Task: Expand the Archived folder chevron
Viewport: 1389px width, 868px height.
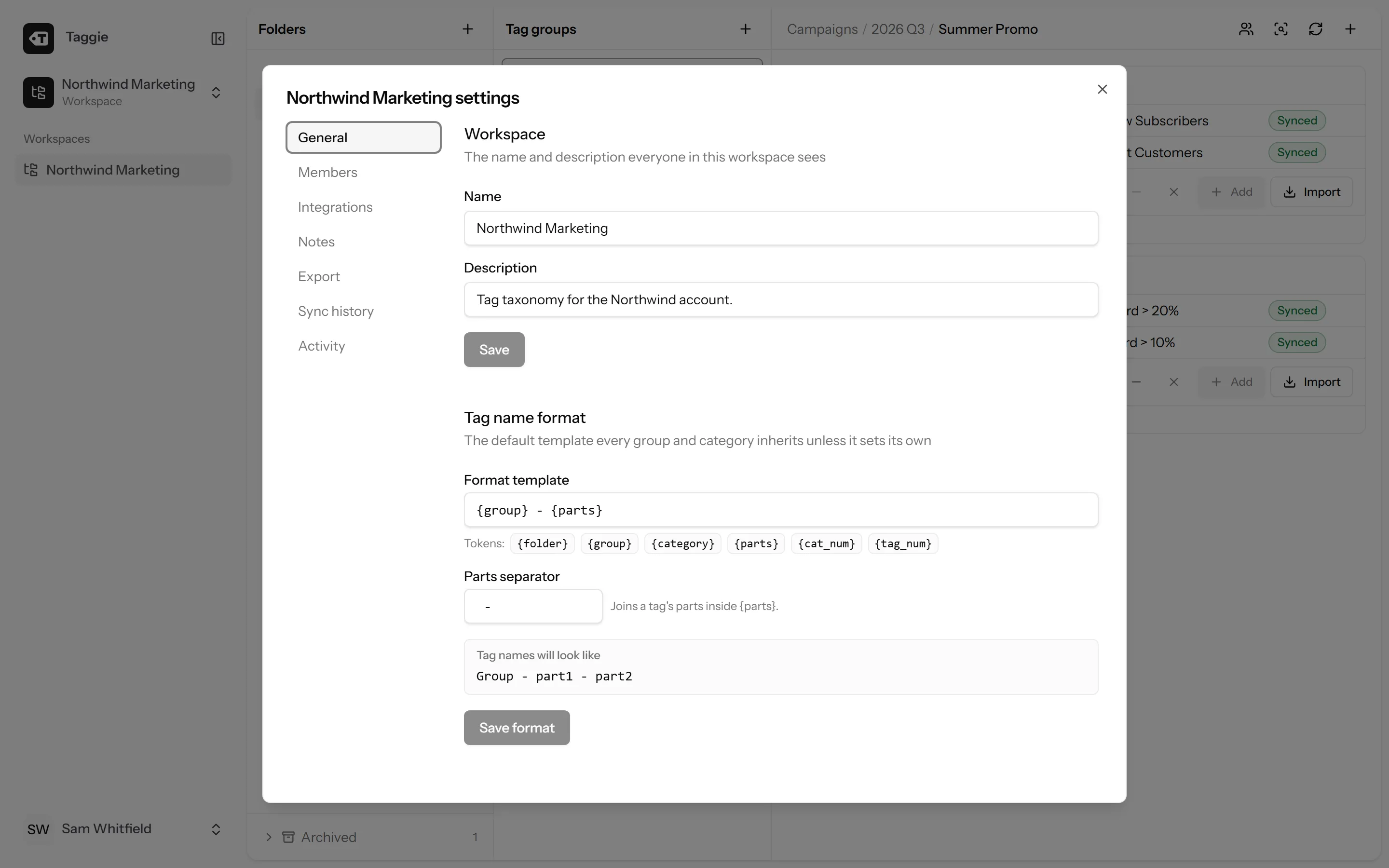Action: pos(269,837)
